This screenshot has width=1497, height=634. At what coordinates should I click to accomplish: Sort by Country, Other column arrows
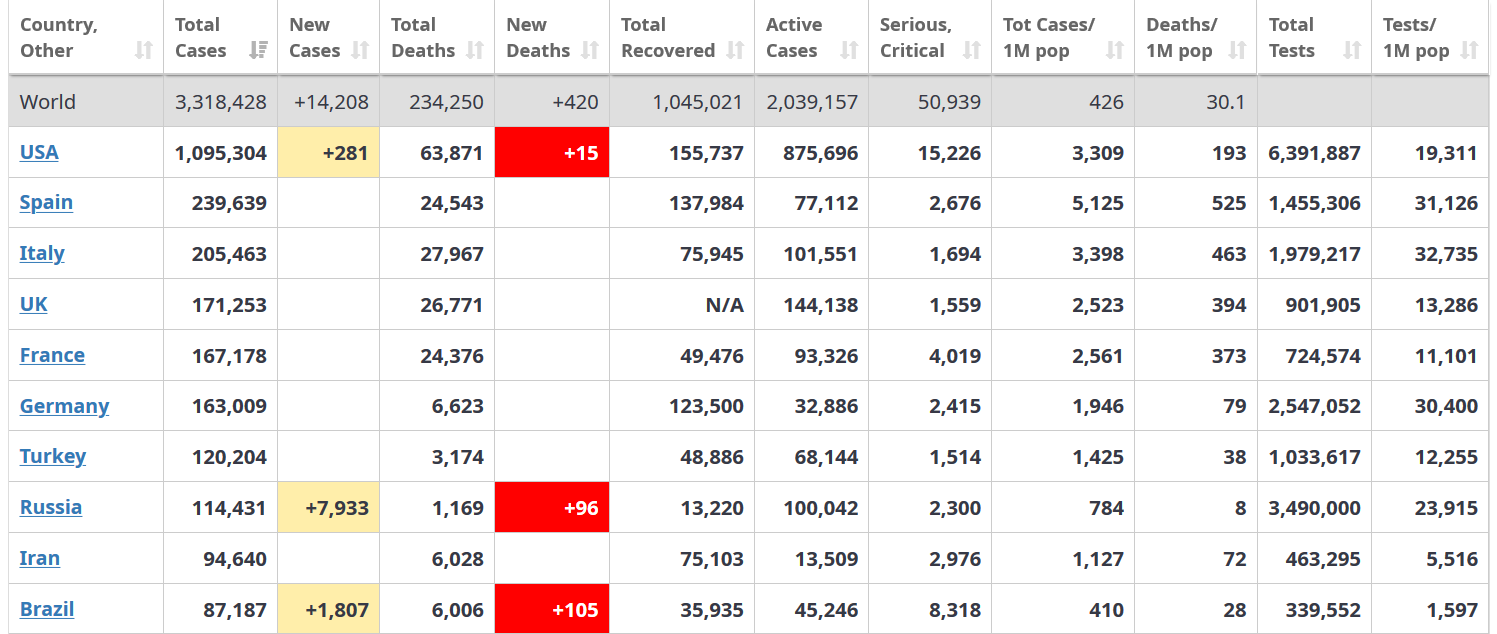tap(144, 51)
